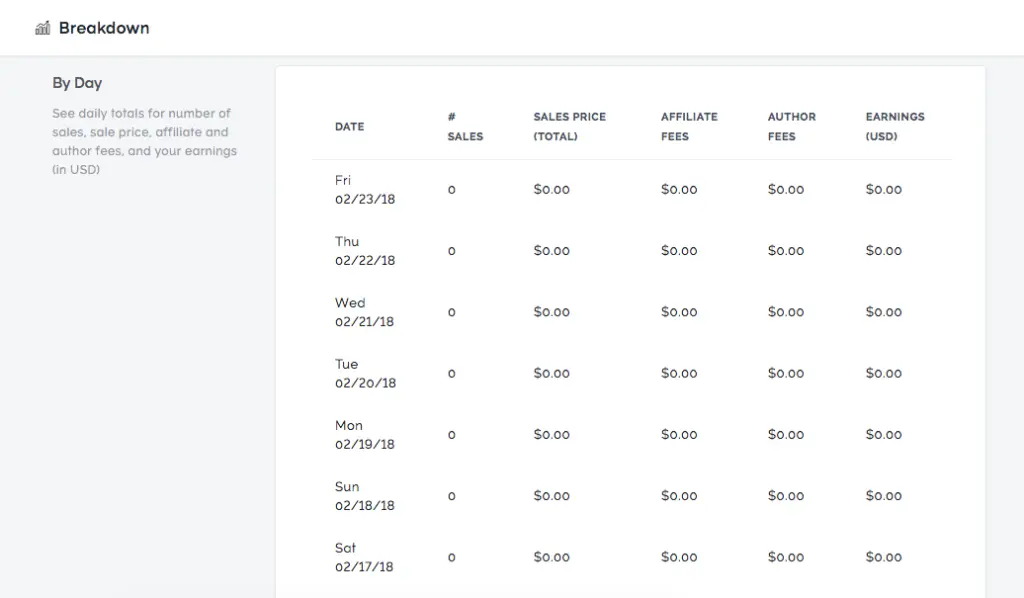This screenshot has height=598, width=1024.
Task: Select the Thu 02/22/18 date cell
Action: (364, 251)
